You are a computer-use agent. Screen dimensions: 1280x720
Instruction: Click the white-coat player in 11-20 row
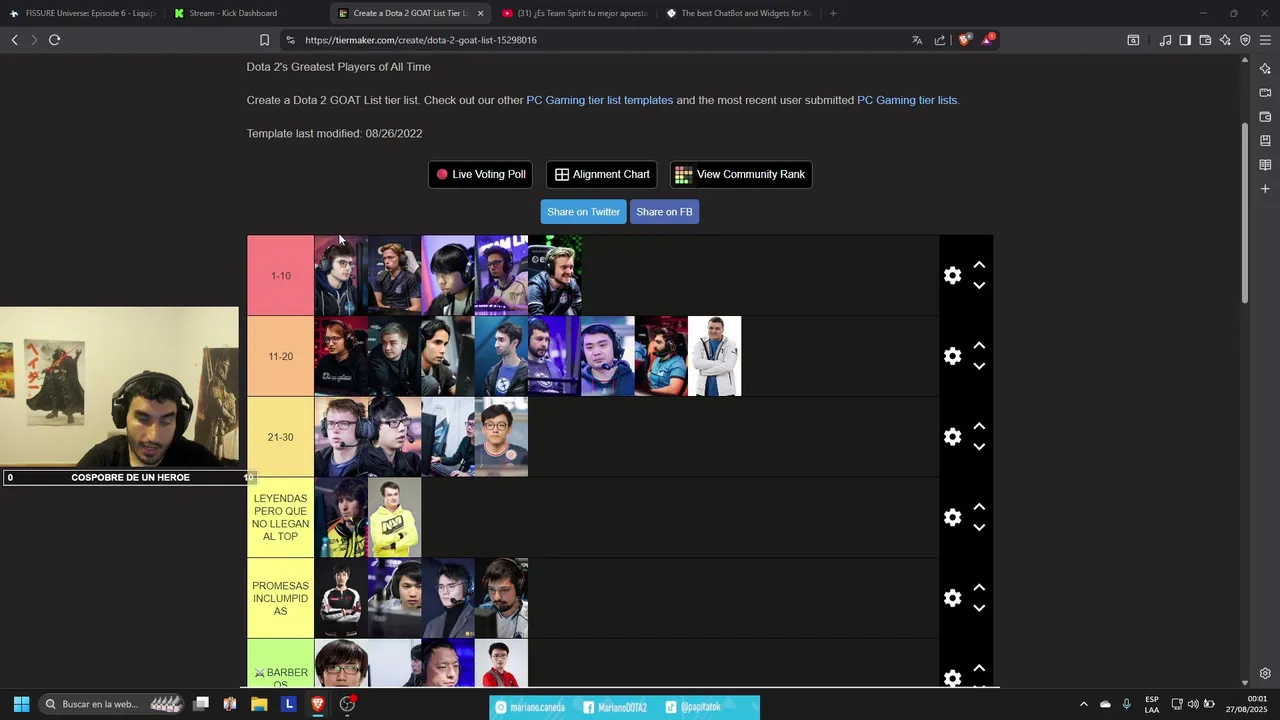[714, 356]
